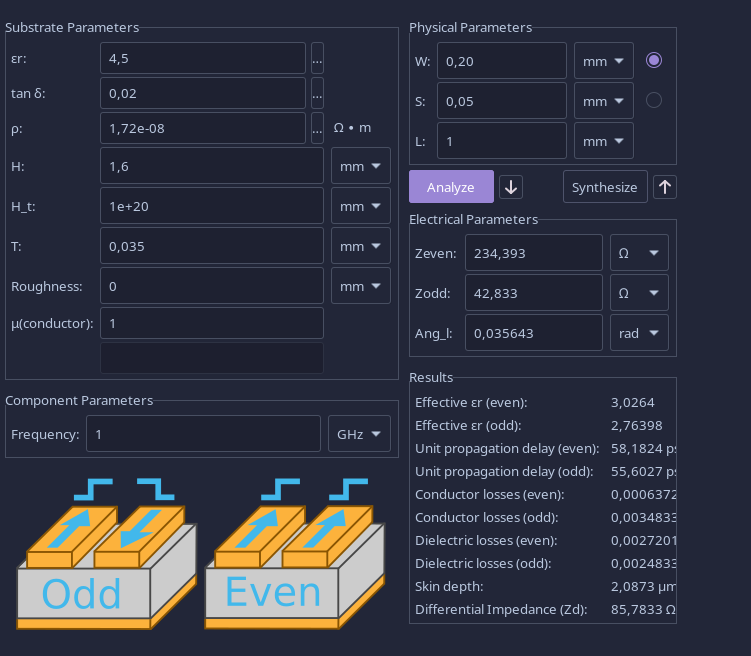Change the Zeven Ω unit dropdown
The image size is (751, 656).
639,253
